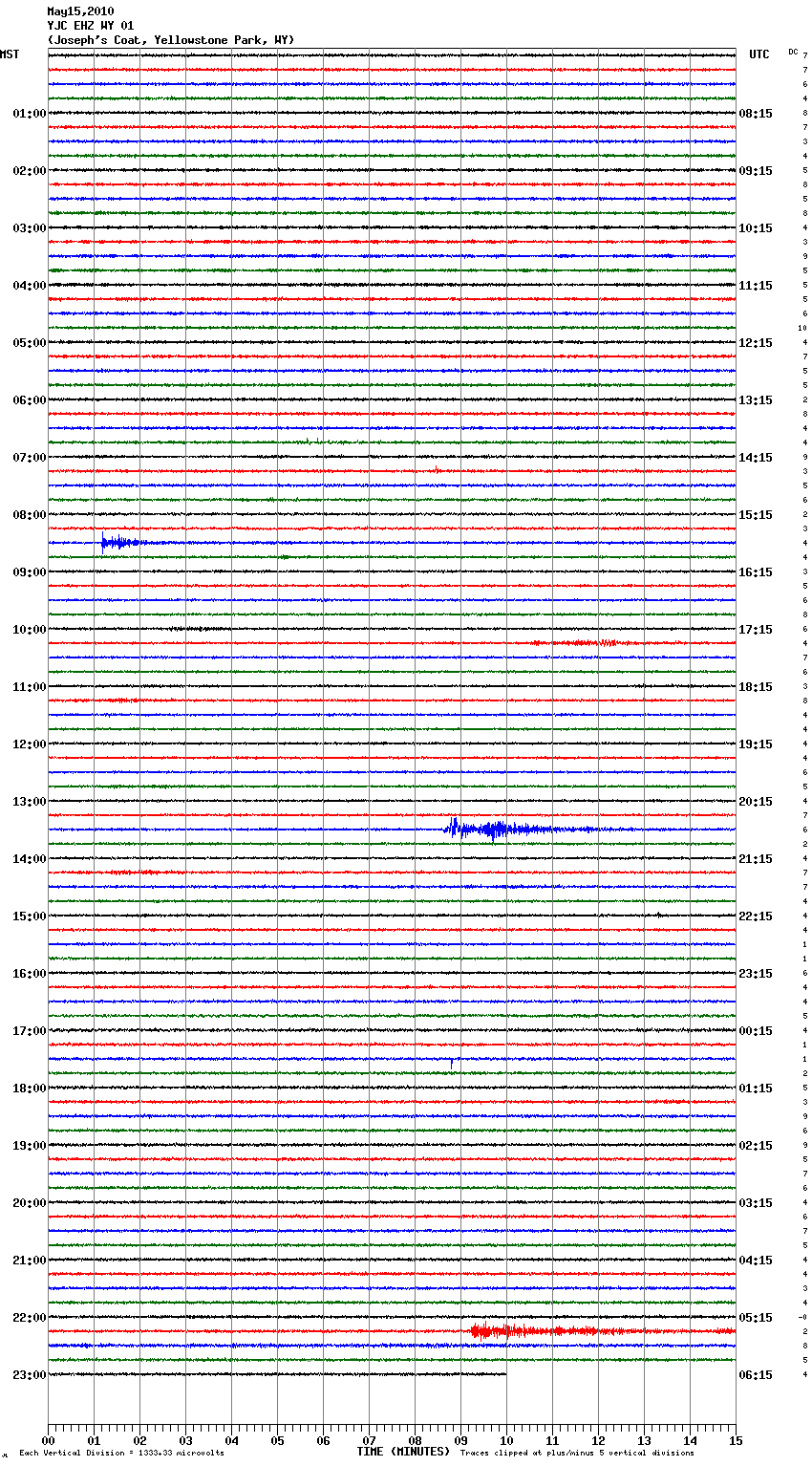Image resolution: width=812 pixels, height=1466 pixels.
Task: Click the MST time label '23:00'
Action: point(30,1375)
